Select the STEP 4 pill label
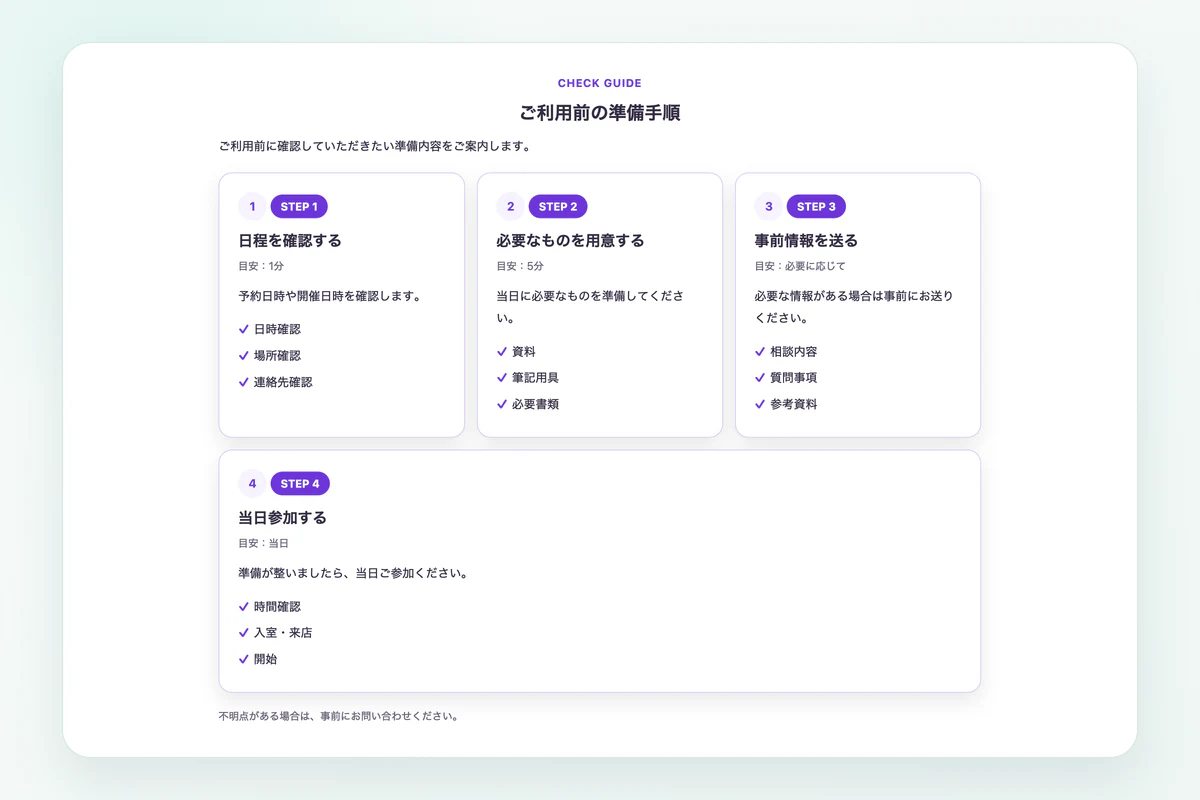The width and height of the screenshot is (1200, 800). [300, 484]
